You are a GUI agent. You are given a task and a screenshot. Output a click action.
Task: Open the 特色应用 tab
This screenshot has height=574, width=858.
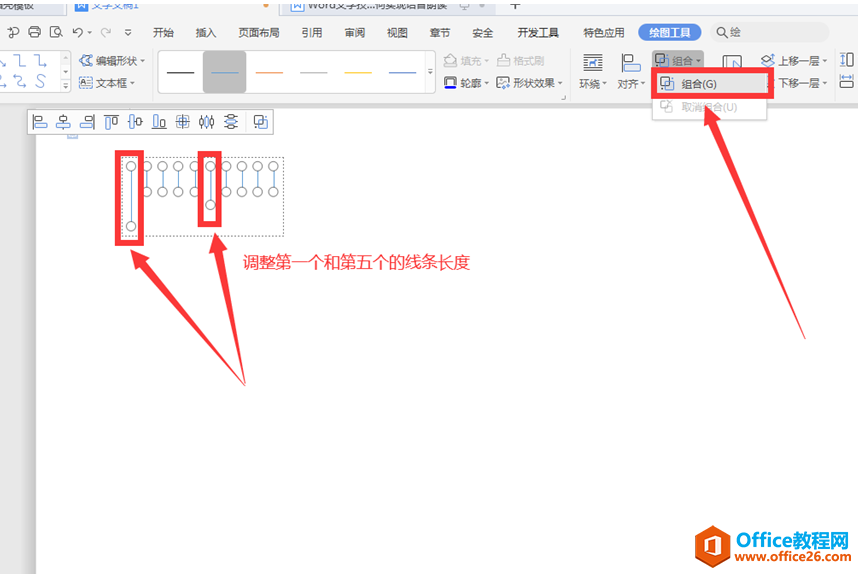[604, 33]
